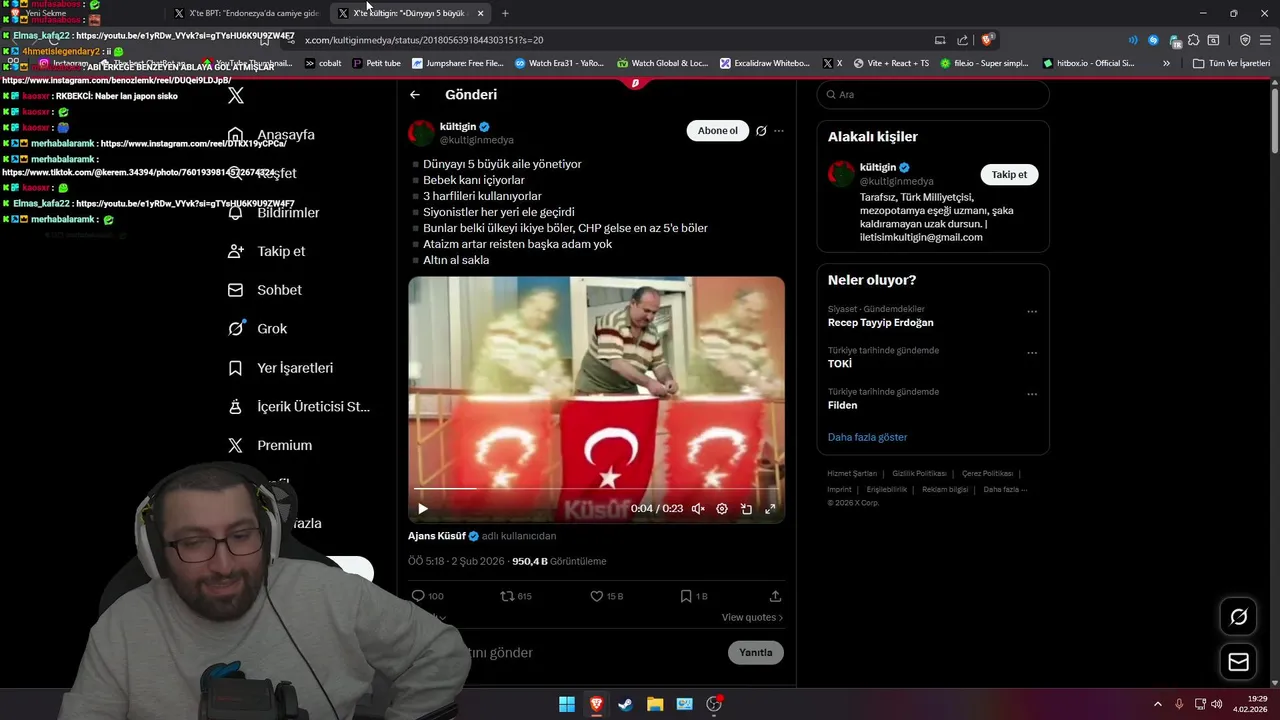The image size is (1280, 720).
Task: Open Hizmet Şartları footer link
Action: [852, 474]
